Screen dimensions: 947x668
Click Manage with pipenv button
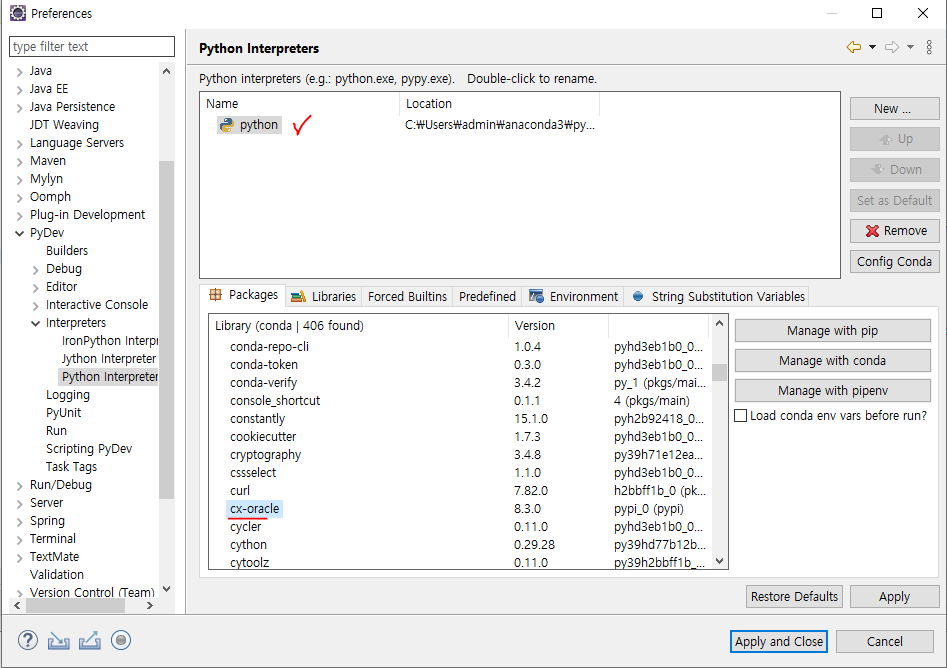click(x=832, y=391)
